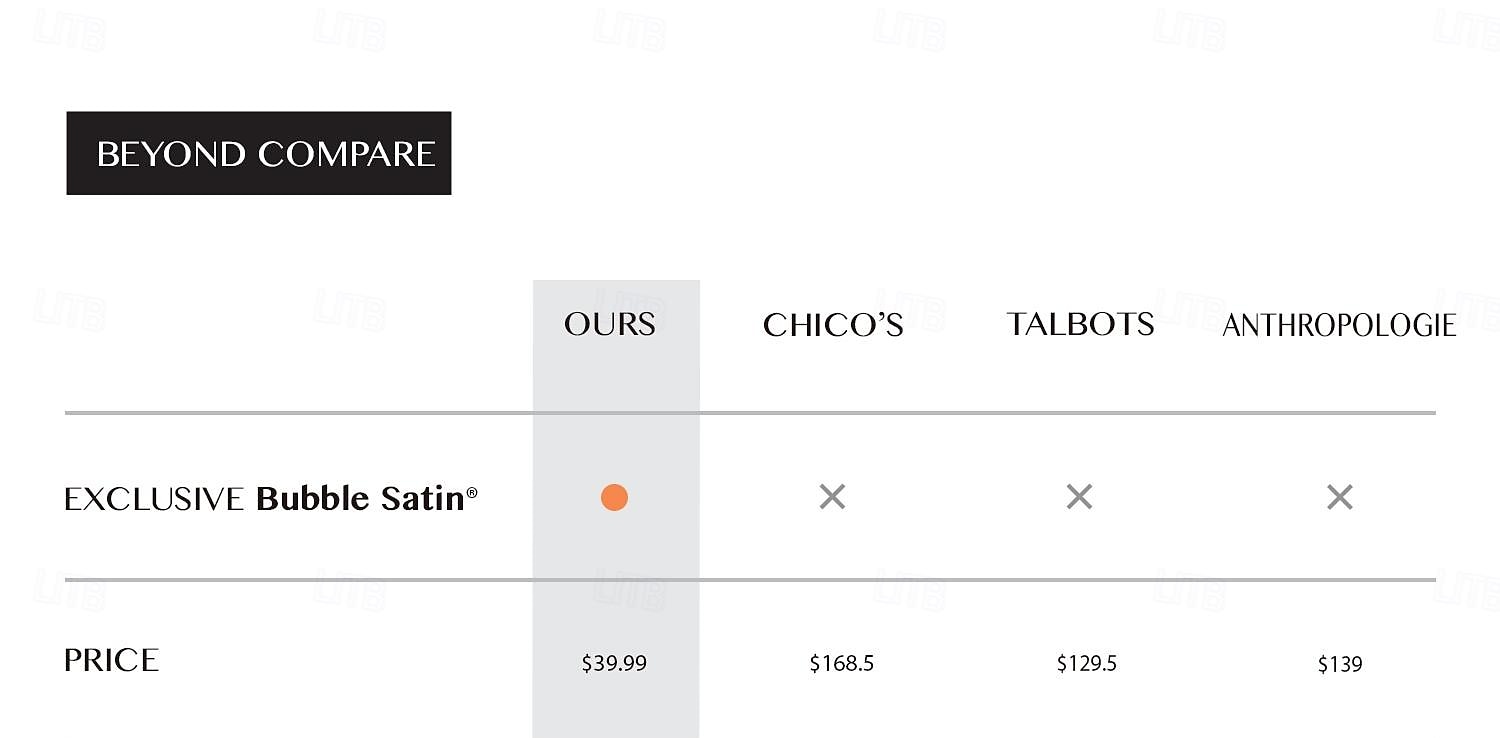Select the TALBOTS column header
This screenshot has width=1500, height=738.
point(1080,324)
